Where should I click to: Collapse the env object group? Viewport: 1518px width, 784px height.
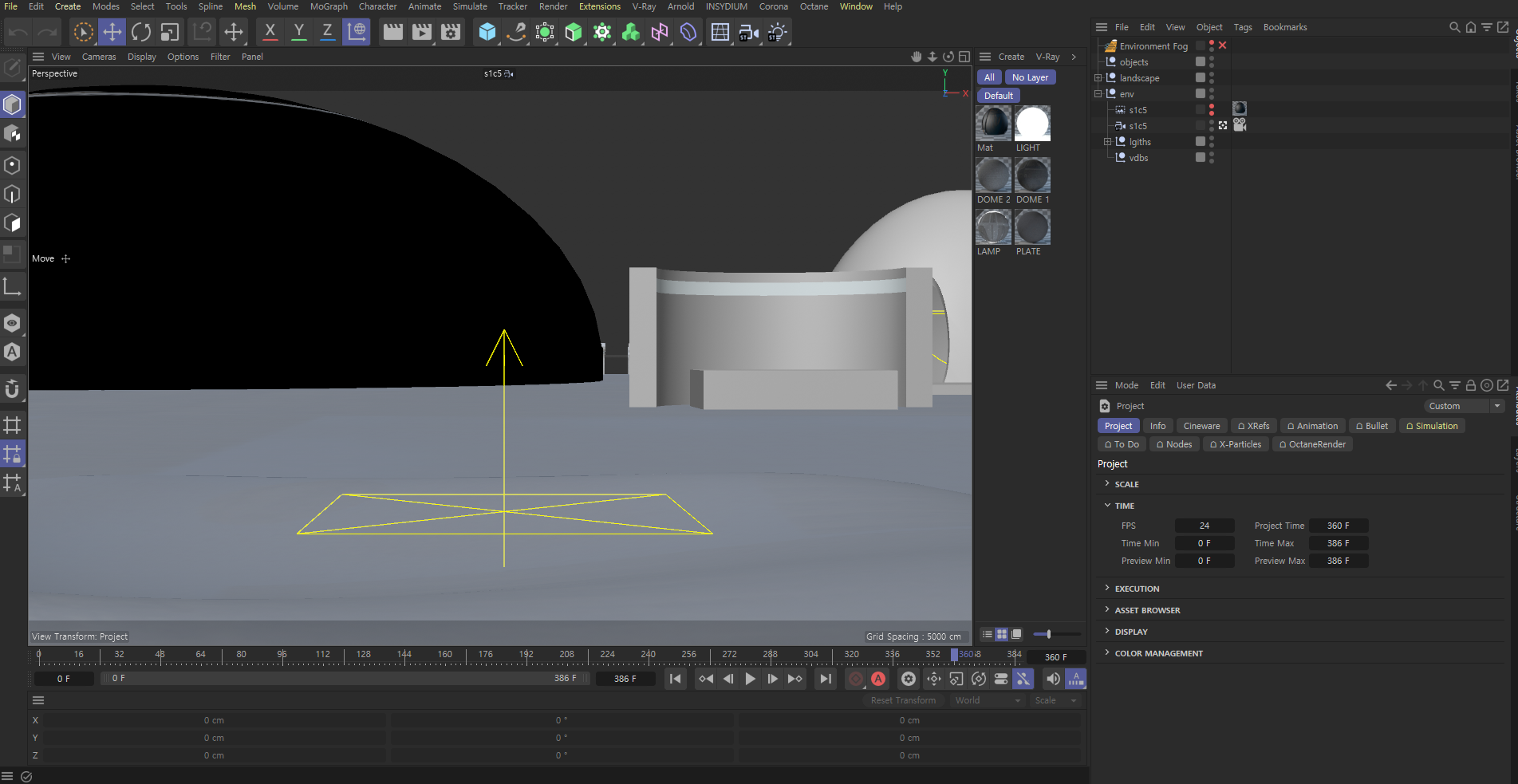click(1098, 94)
